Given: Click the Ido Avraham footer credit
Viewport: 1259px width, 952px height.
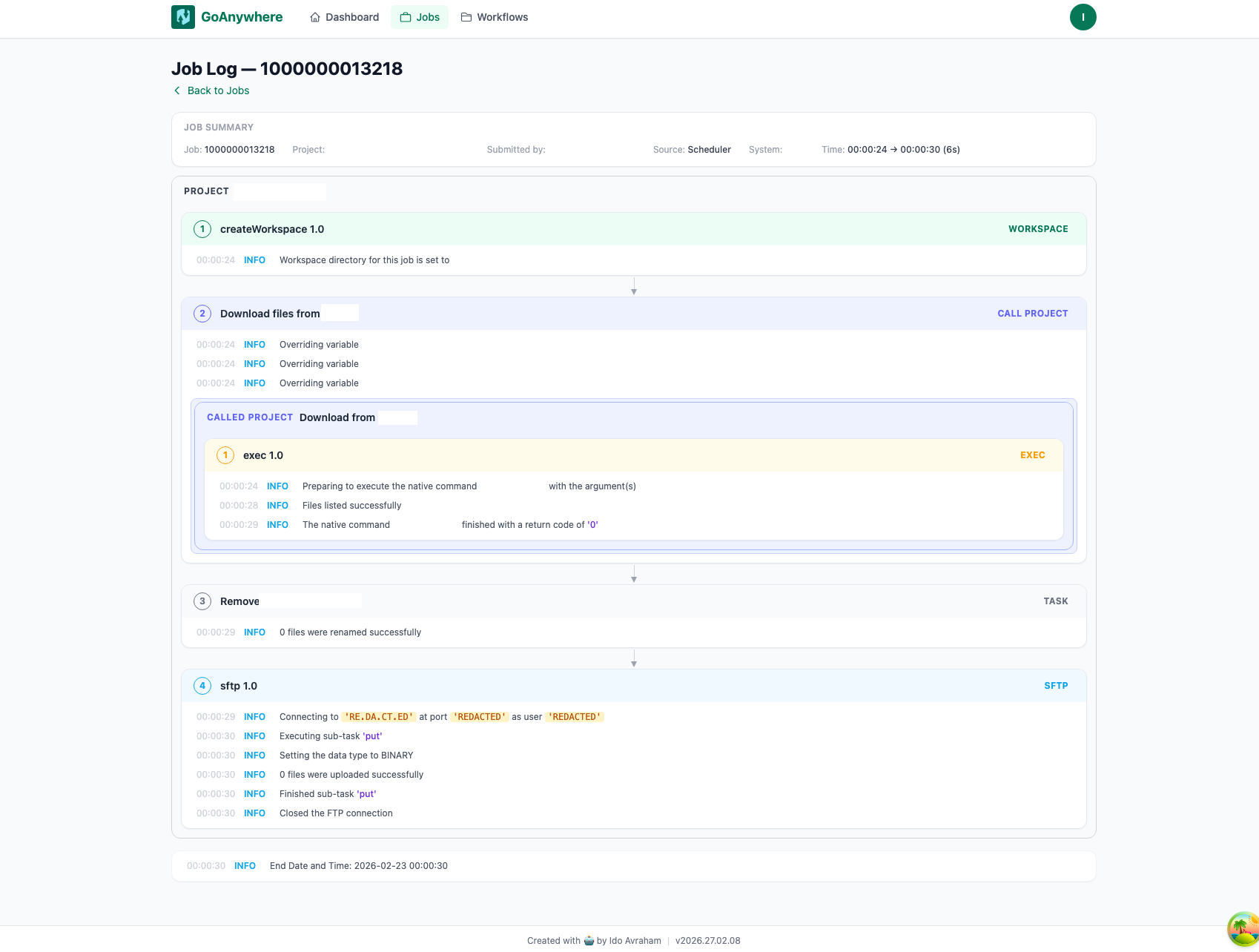Looking at the screenshot, I should (635, 940).
